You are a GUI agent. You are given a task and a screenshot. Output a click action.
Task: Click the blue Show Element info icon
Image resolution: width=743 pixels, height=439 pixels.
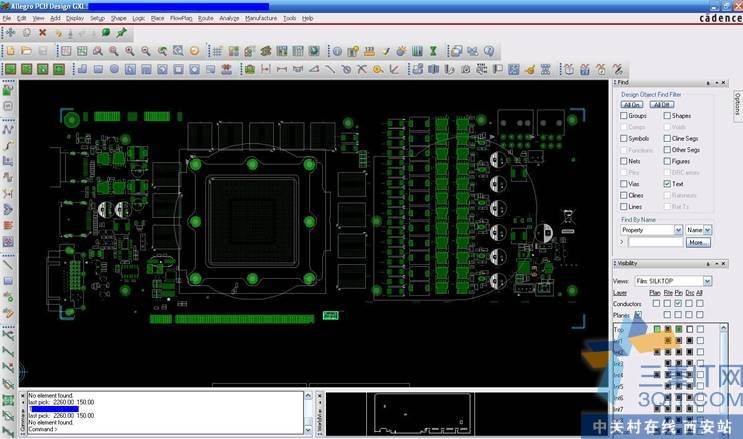tap(337, 51)
